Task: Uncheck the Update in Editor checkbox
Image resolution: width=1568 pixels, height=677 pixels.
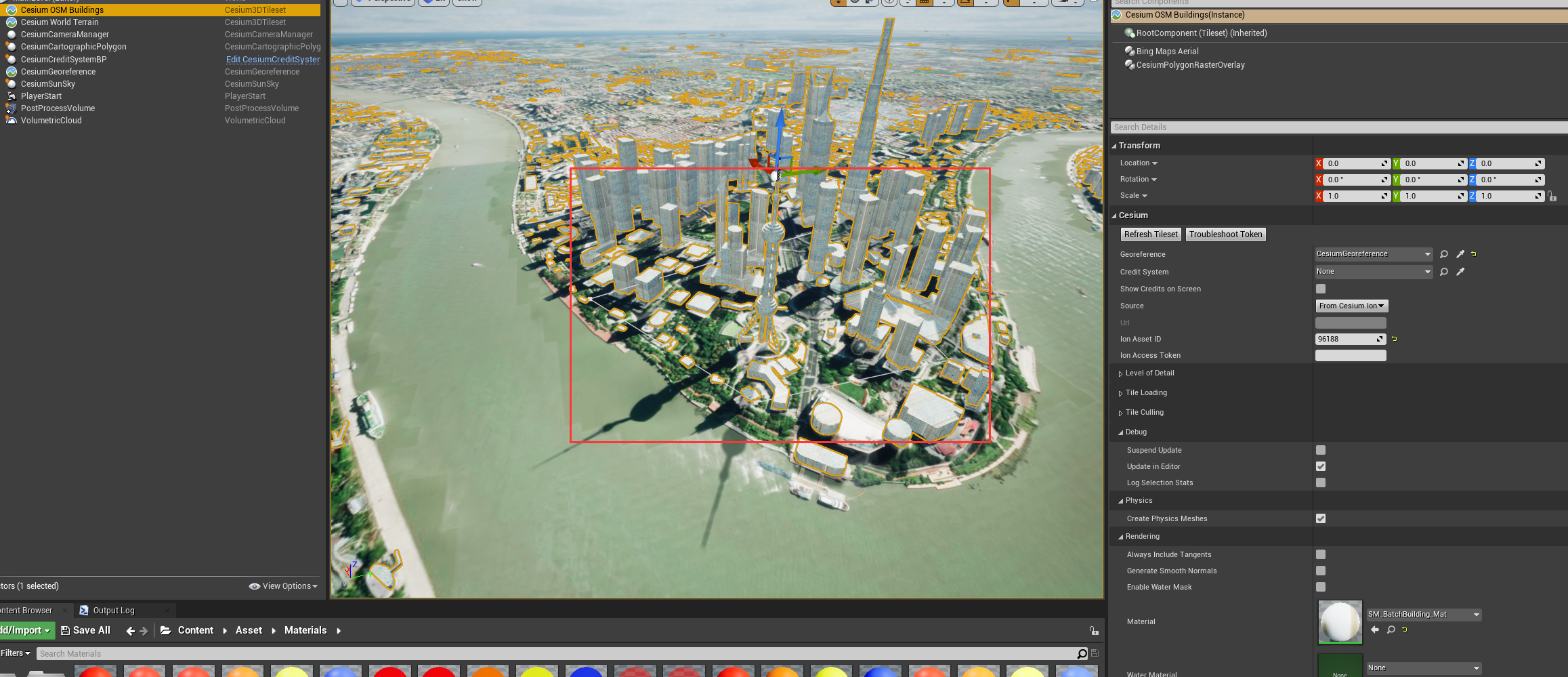Action: tap(1320, 466)
